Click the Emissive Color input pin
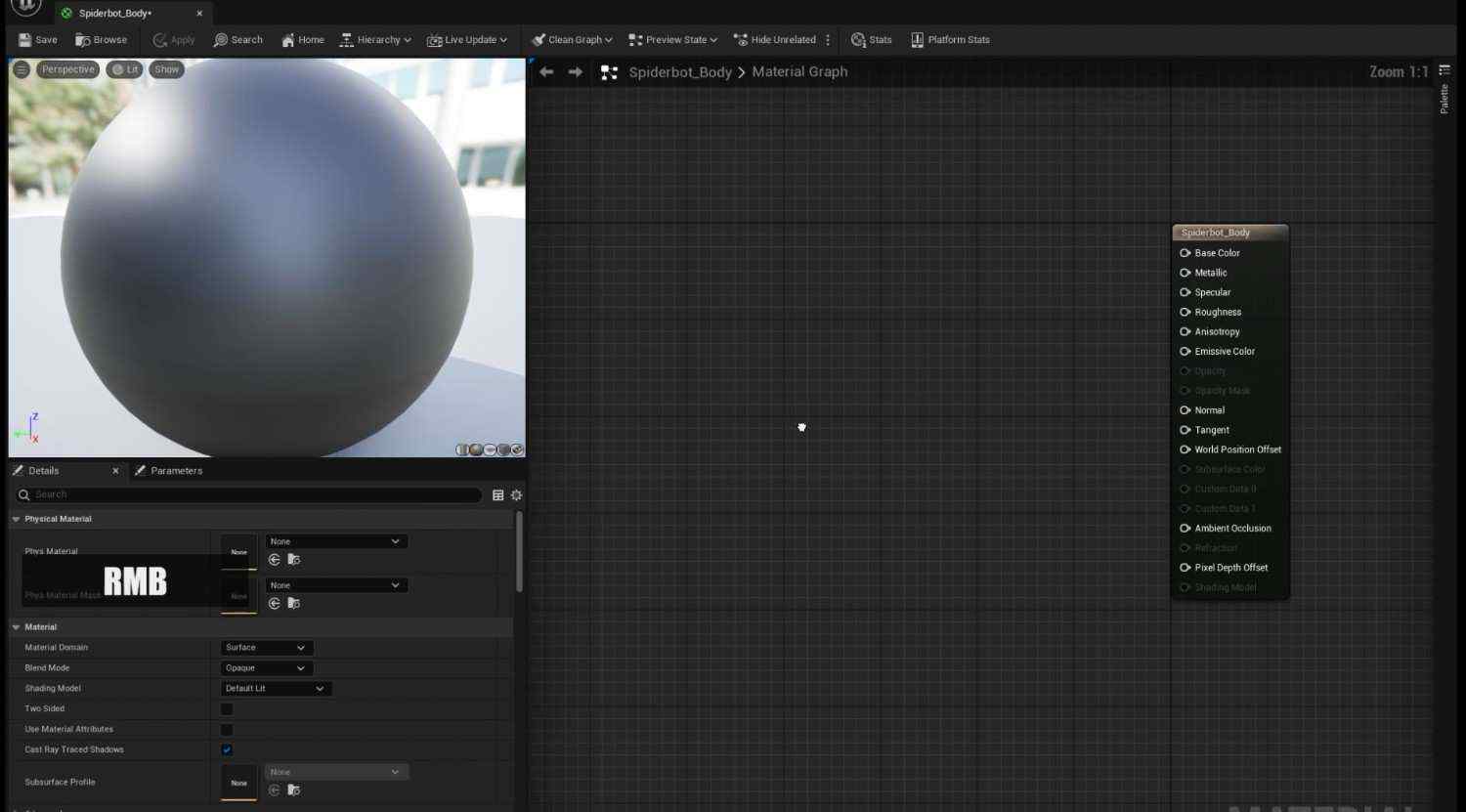This screenshot has width=1466, height=812. pyautogui.click(x=1186, y=352)
